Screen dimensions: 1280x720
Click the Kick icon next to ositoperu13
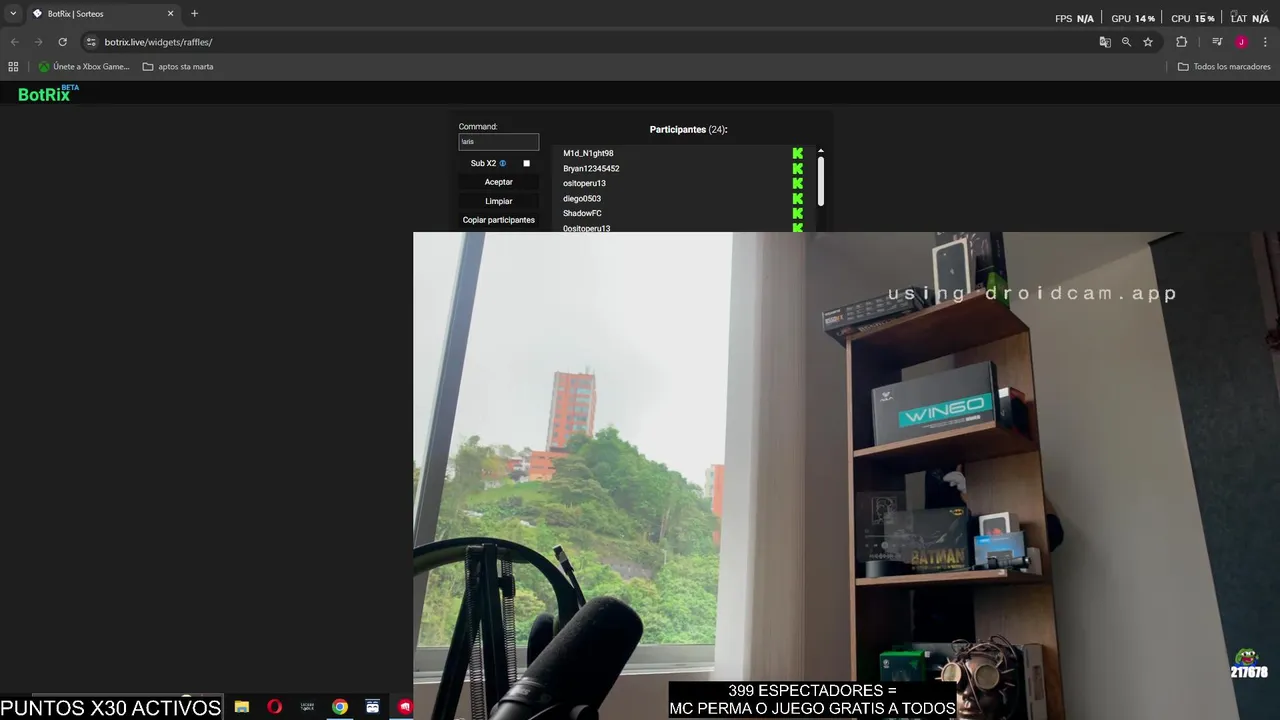[797, 184]
